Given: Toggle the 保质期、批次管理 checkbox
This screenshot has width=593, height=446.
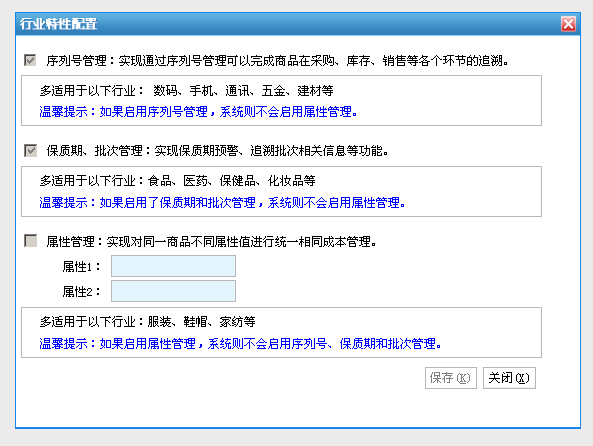Looking at the screenshot, I should [30, 150].
